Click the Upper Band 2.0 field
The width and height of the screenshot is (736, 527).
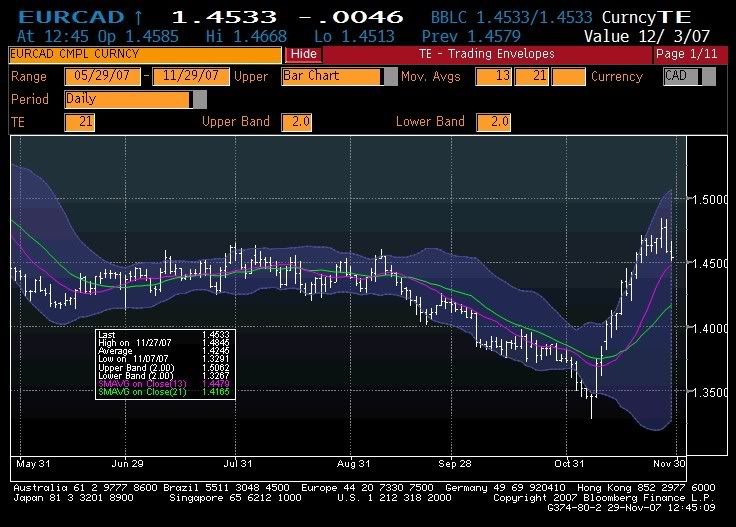pyautogui.click(x=297, y=122)
